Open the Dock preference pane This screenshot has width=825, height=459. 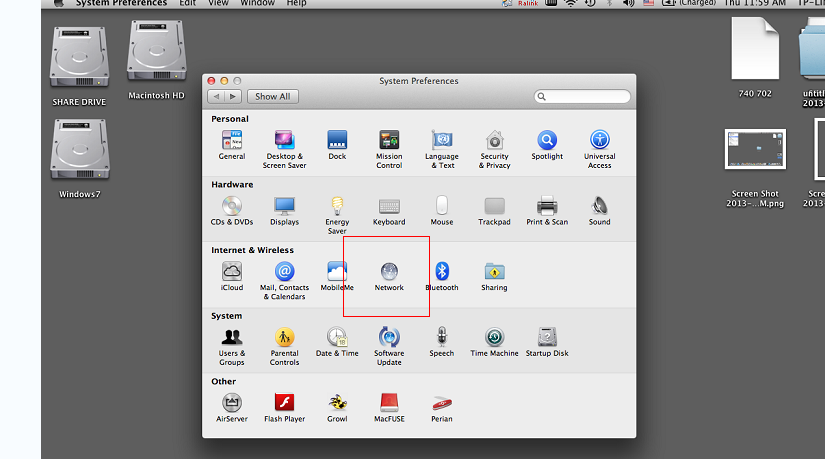pyautogui.click(x=337, y=145)
